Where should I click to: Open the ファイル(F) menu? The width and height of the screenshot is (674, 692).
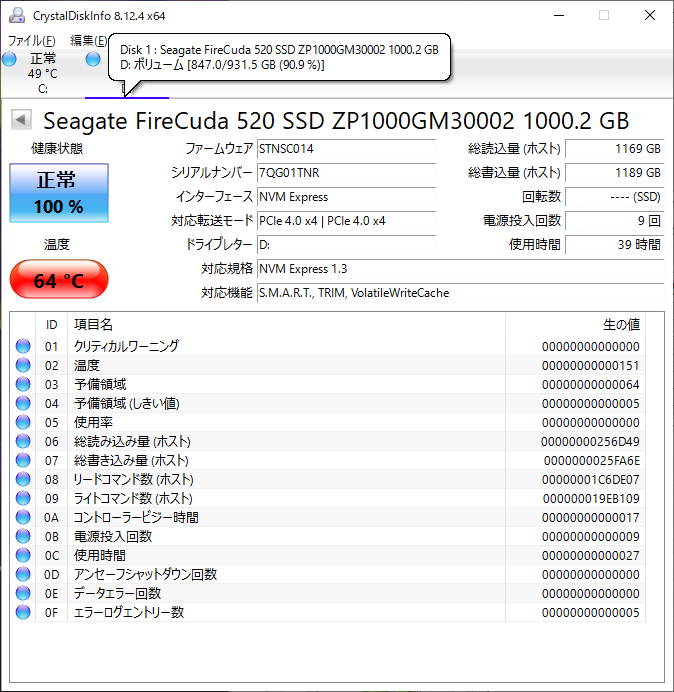32,40
